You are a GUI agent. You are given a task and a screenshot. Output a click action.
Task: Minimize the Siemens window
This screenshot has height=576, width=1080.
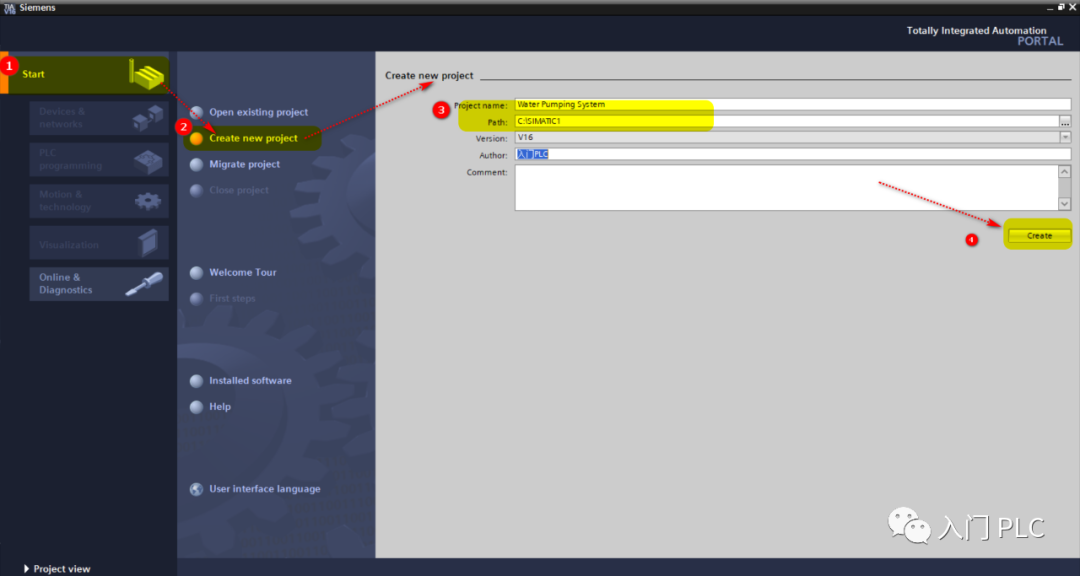coord(1049,7)
